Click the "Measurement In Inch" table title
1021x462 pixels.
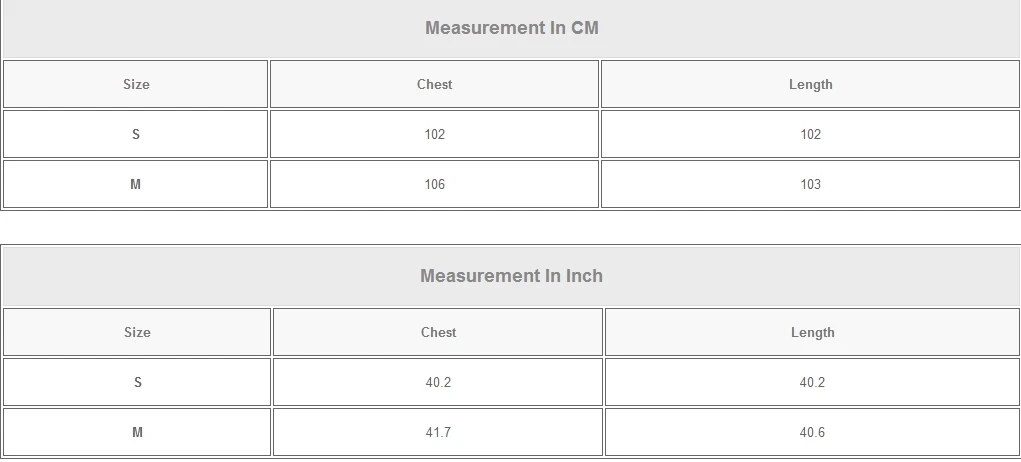pos(511,276)
